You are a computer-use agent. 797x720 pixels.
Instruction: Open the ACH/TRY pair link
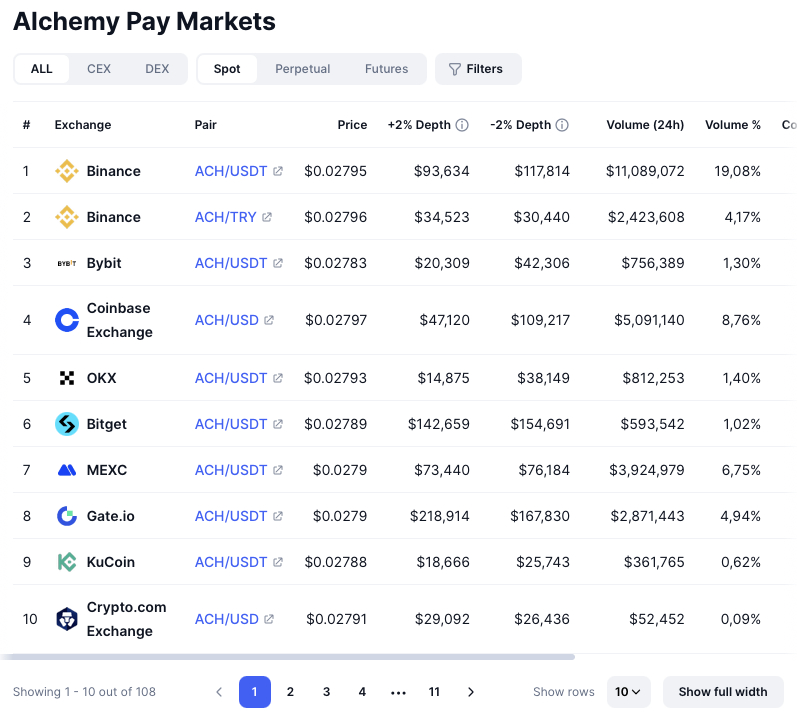226,217
